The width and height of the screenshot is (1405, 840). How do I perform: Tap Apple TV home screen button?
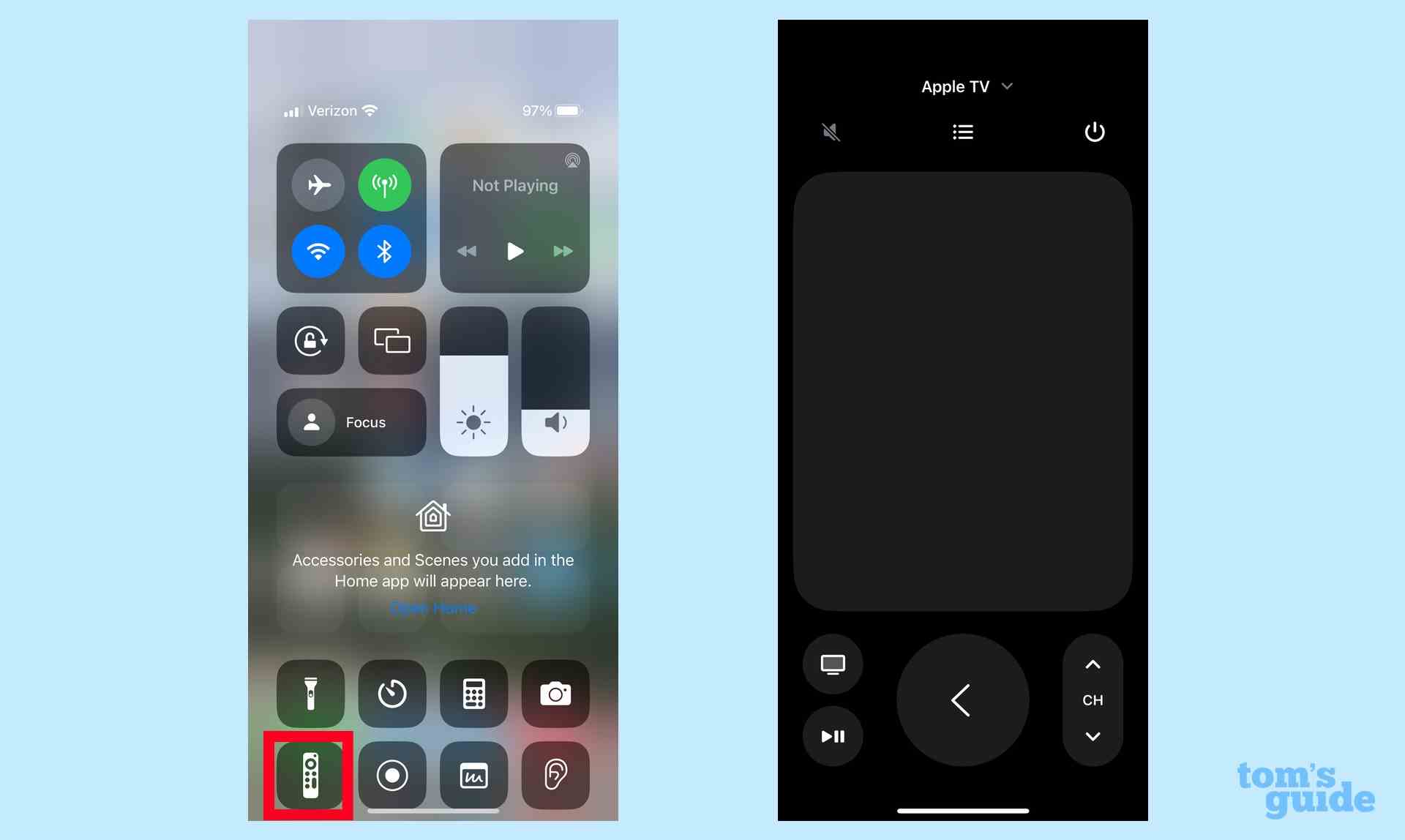click(833, 663)
